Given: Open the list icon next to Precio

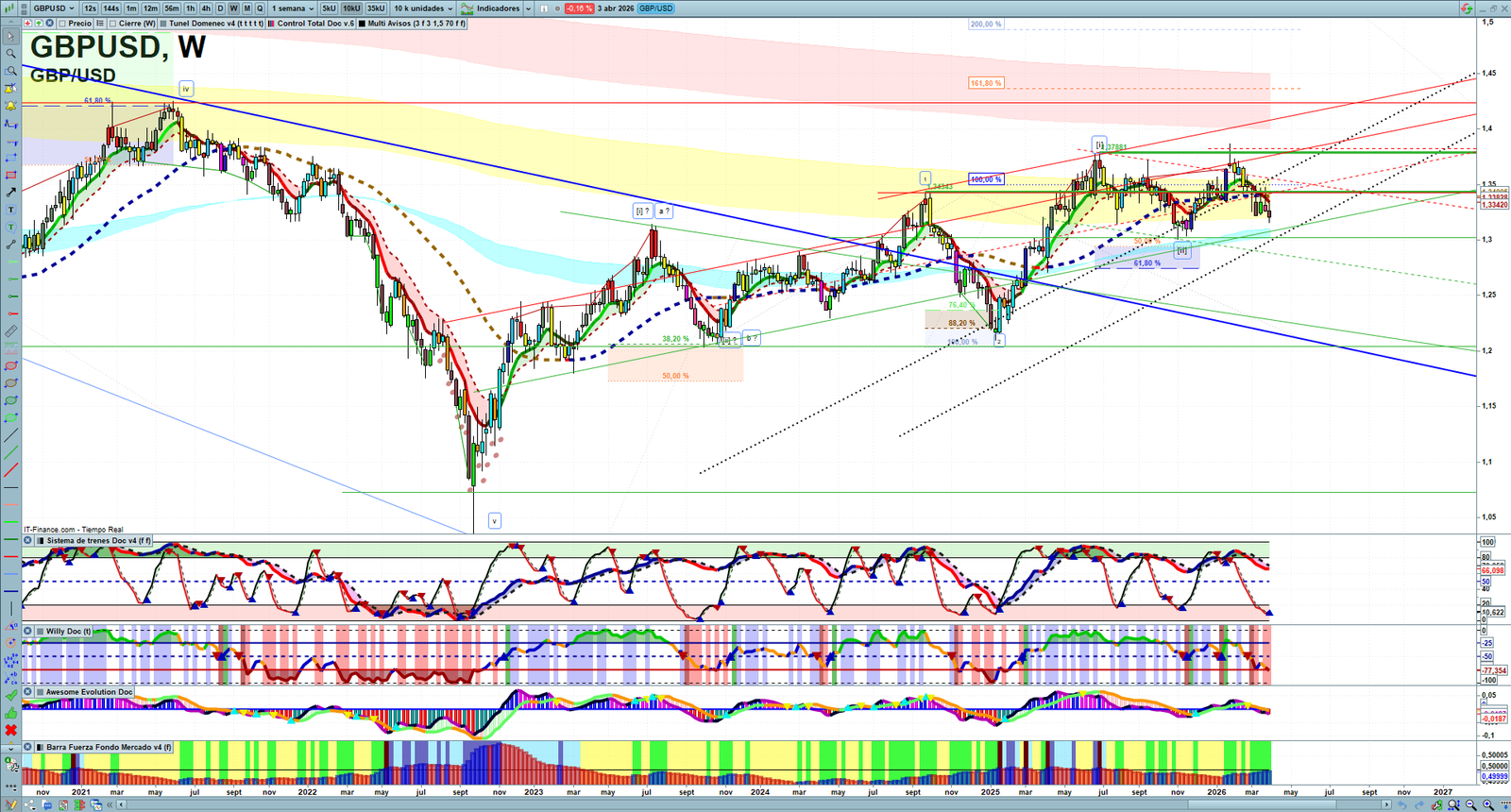Looking at the screenshot, I should (x=101, y=24).
